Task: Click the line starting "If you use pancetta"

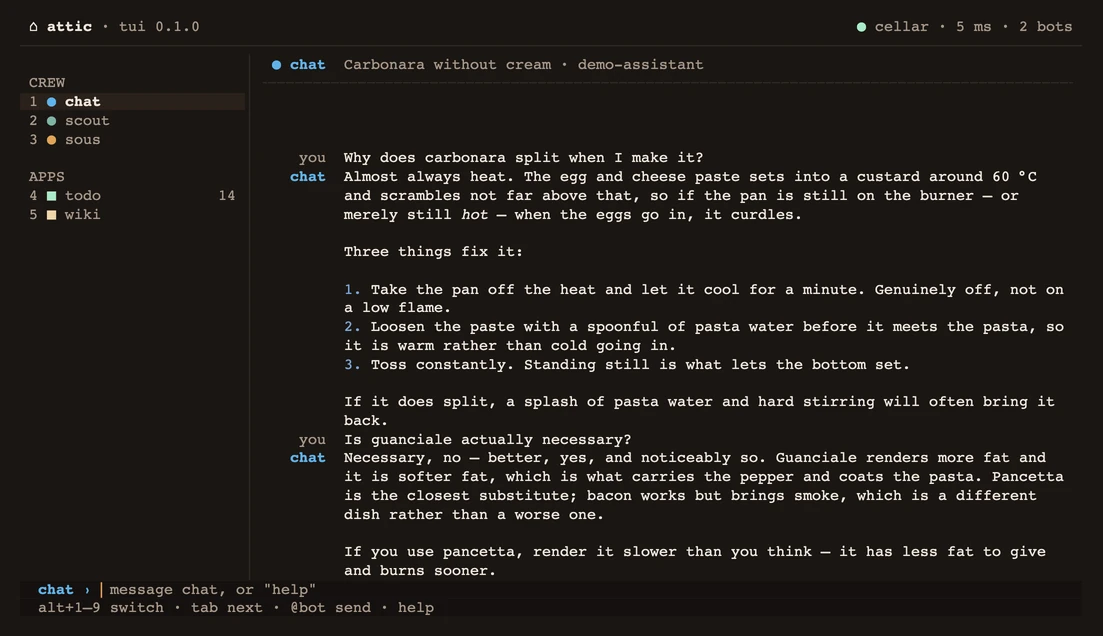Action: 694,552
